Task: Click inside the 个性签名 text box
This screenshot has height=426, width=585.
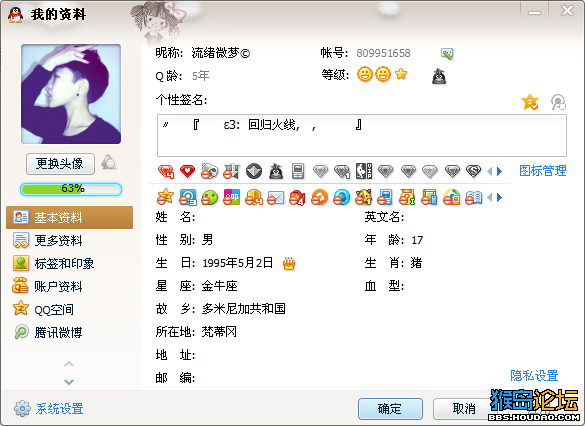Action: tap(362, 135)
